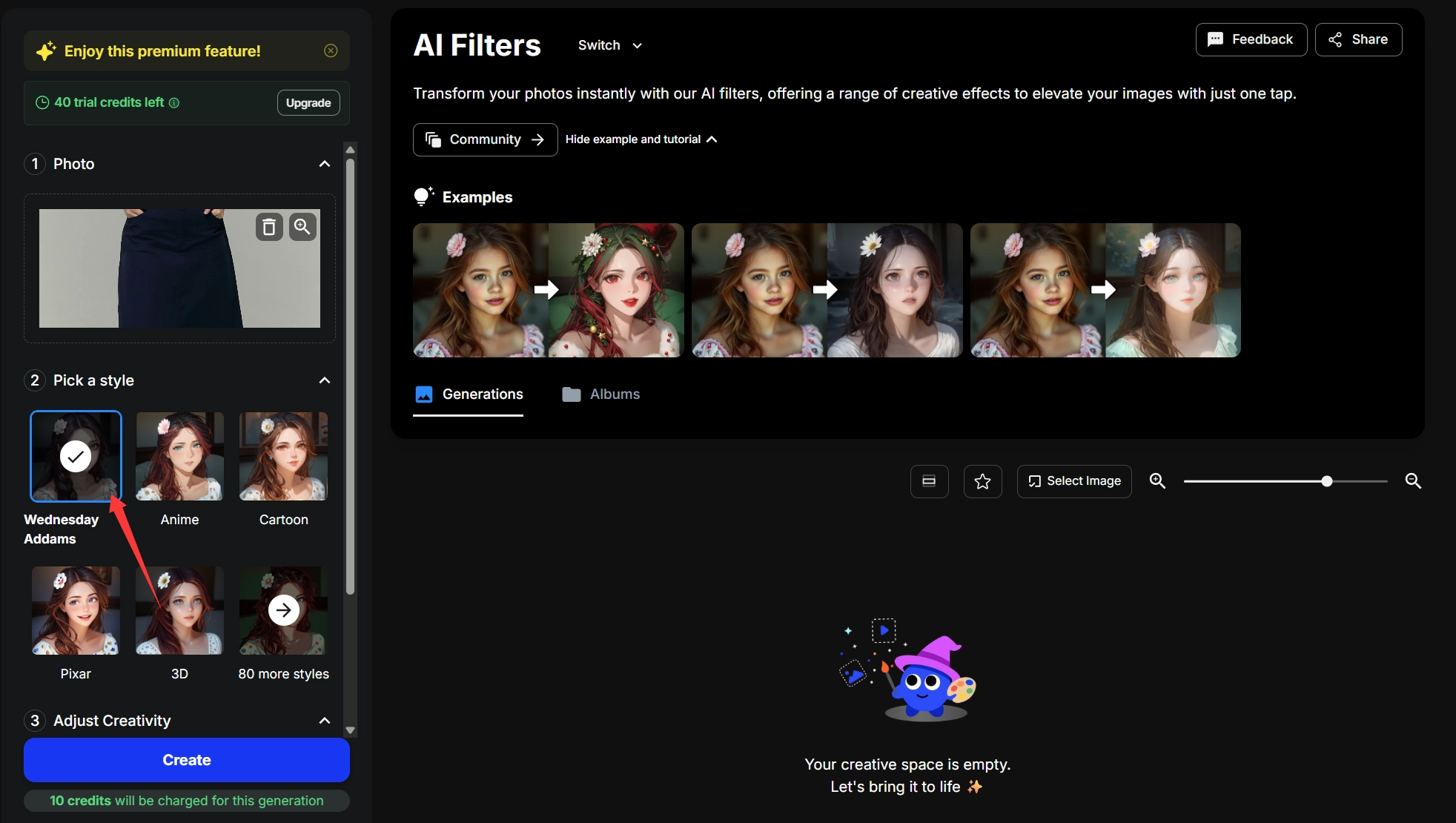Click the zoom-in magnifier icon
The height and width of the screenshot is (823, 1456).
pyautogui.click(x=1157, y=481)
